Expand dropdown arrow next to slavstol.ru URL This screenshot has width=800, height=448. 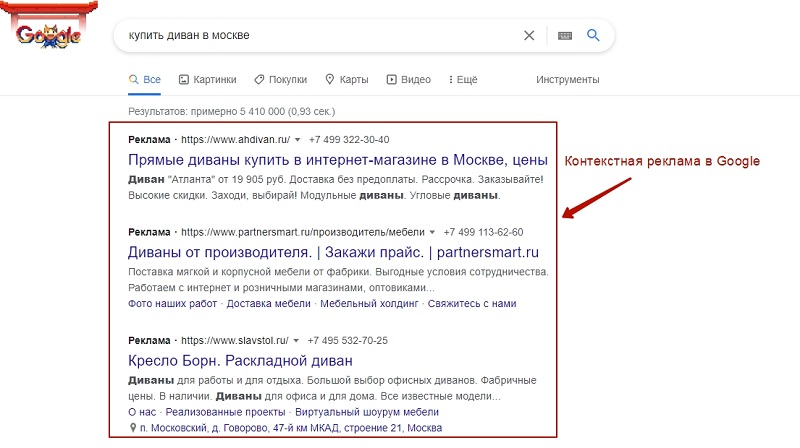[296, 341]
